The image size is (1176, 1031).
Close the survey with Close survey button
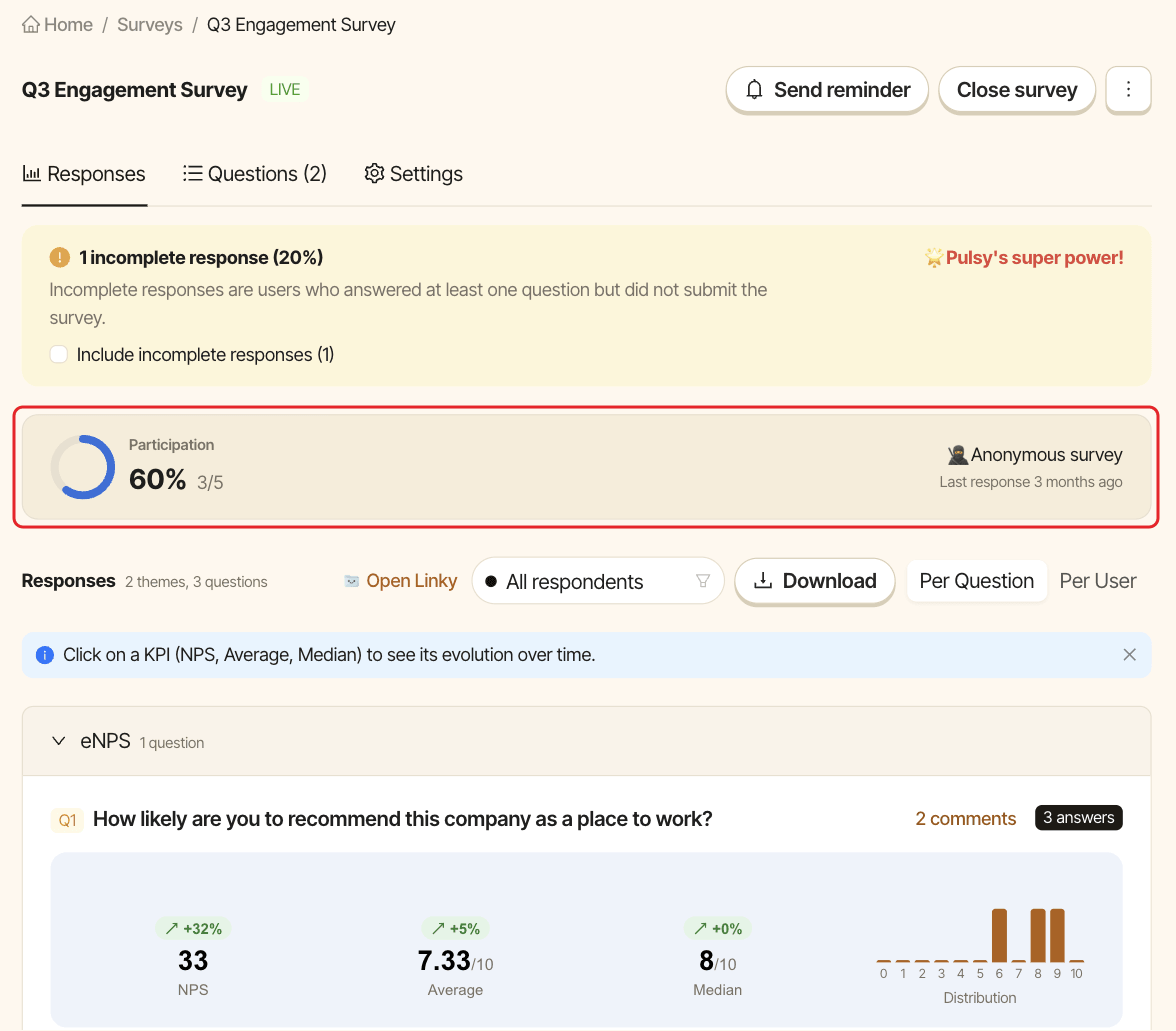point(1016,90)
